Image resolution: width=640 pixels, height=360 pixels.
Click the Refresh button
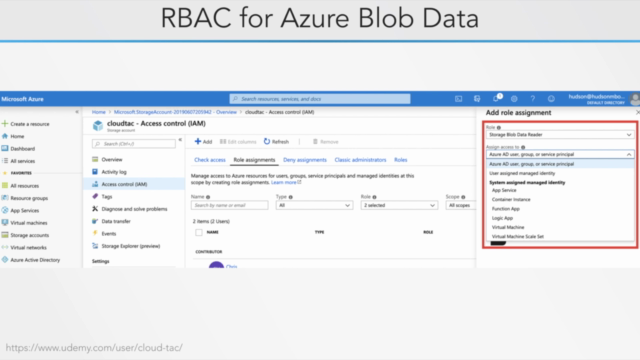pos(276,142)
